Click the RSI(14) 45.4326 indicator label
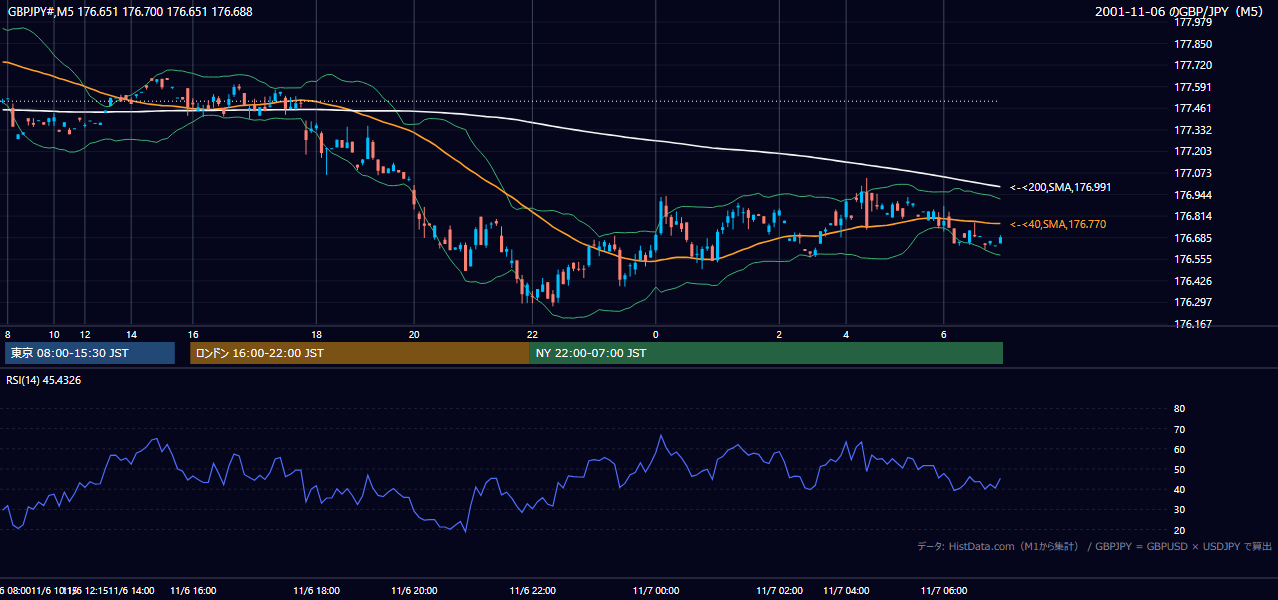 (44, 380)
